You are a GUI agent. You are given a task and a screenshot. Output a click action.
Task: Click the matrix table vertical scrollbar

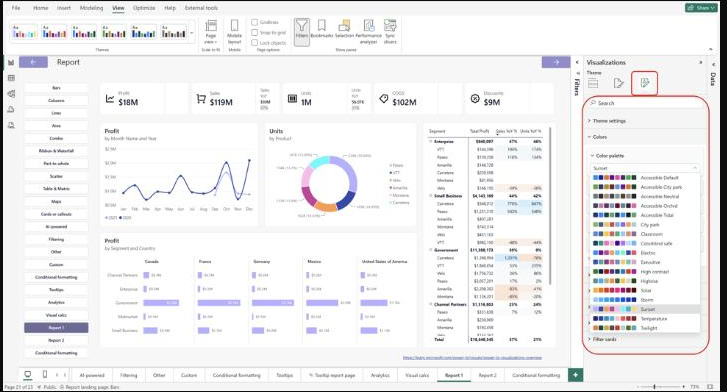pos(550,206)
